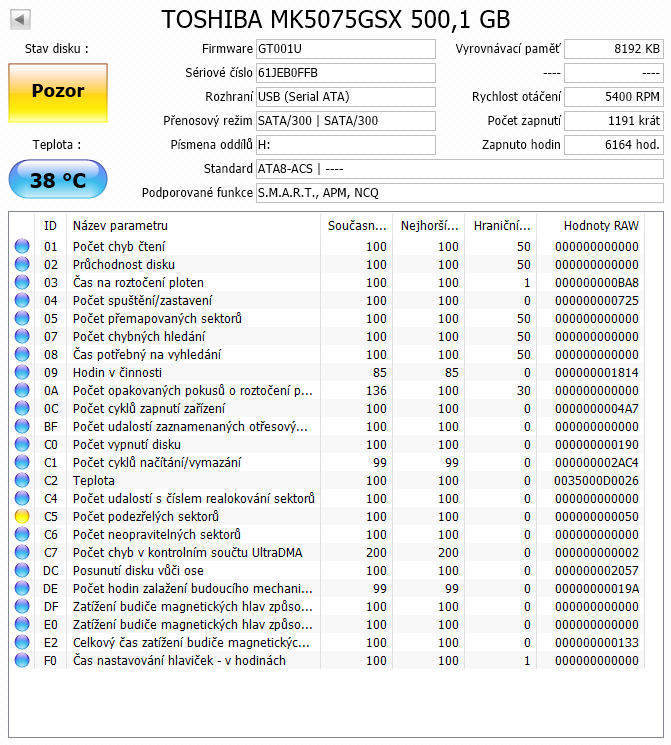Click status icon of Počet neopravitelných sektorů
This screenshot has width=671, height=745.
[22, 535]
